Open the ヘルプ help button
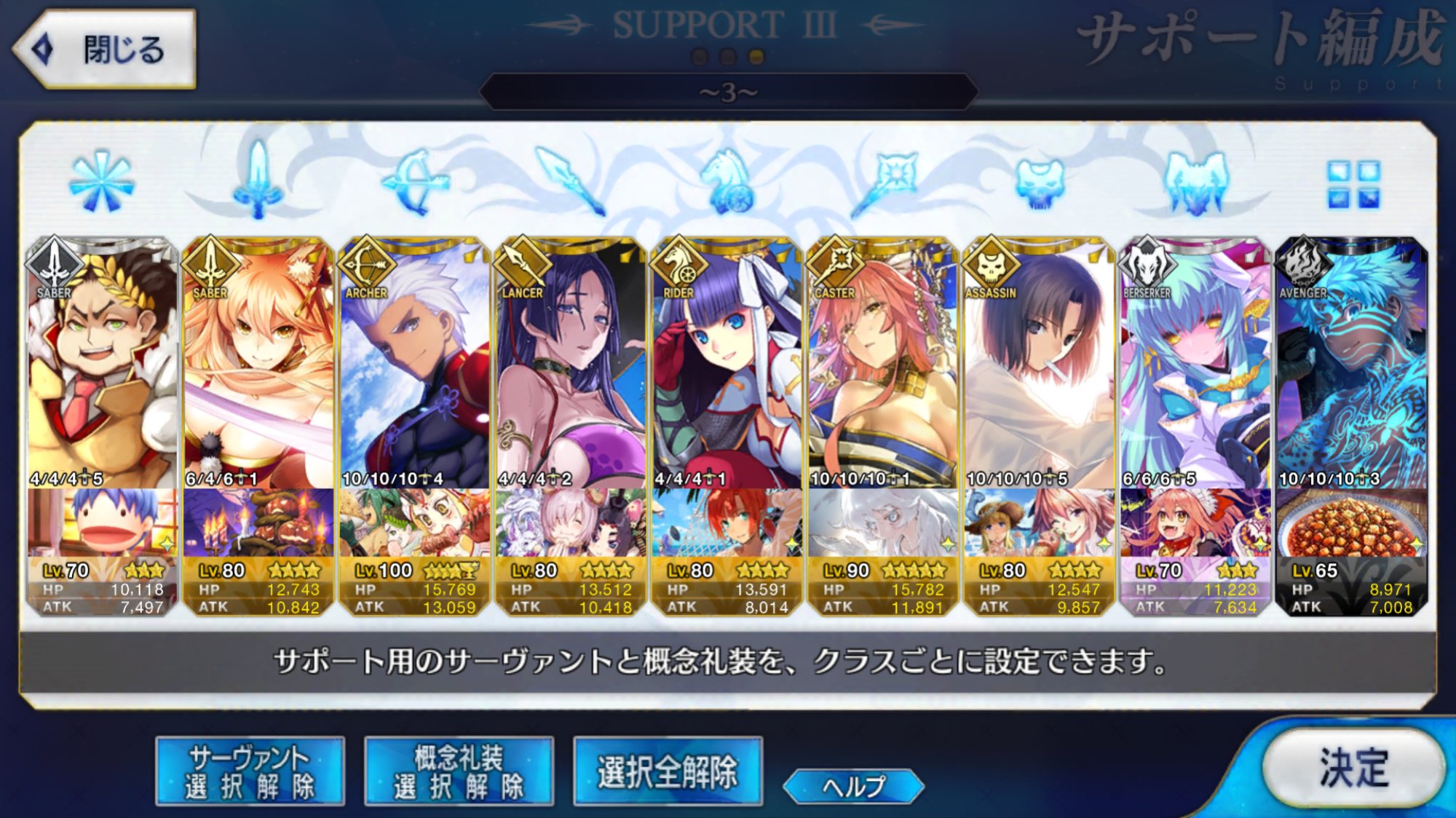 coord(853,786)
